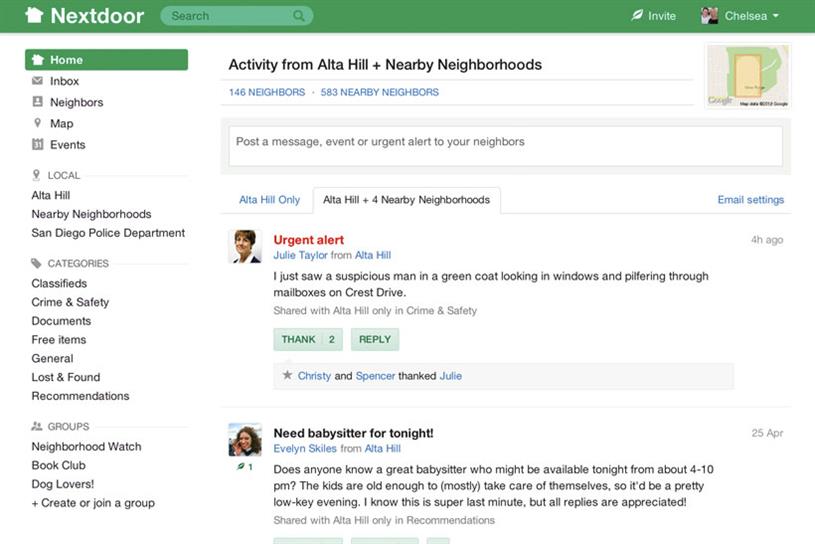The height and width of the screenshot is (544, 815).
Task: Click Julie in the thanked line
Action: click(x=451, y=376)
